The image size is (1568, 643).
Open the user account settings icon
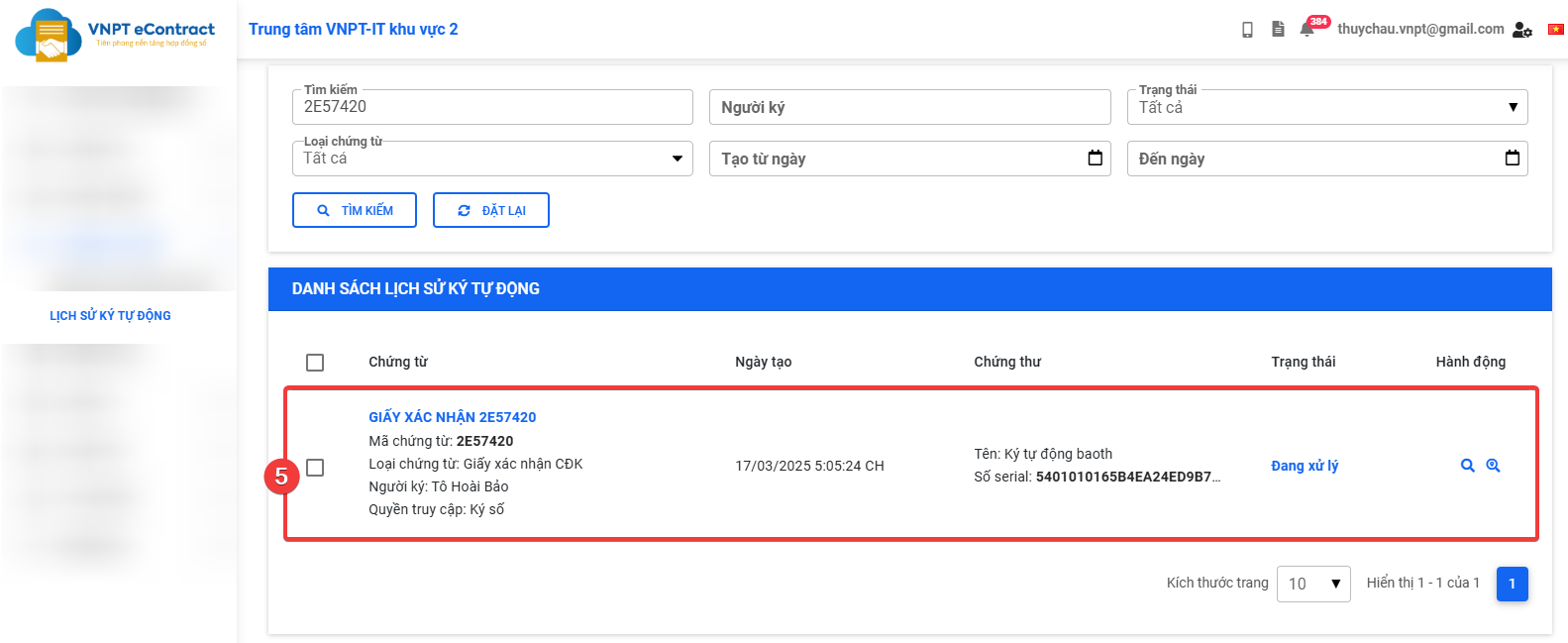tap(1522, 30)
